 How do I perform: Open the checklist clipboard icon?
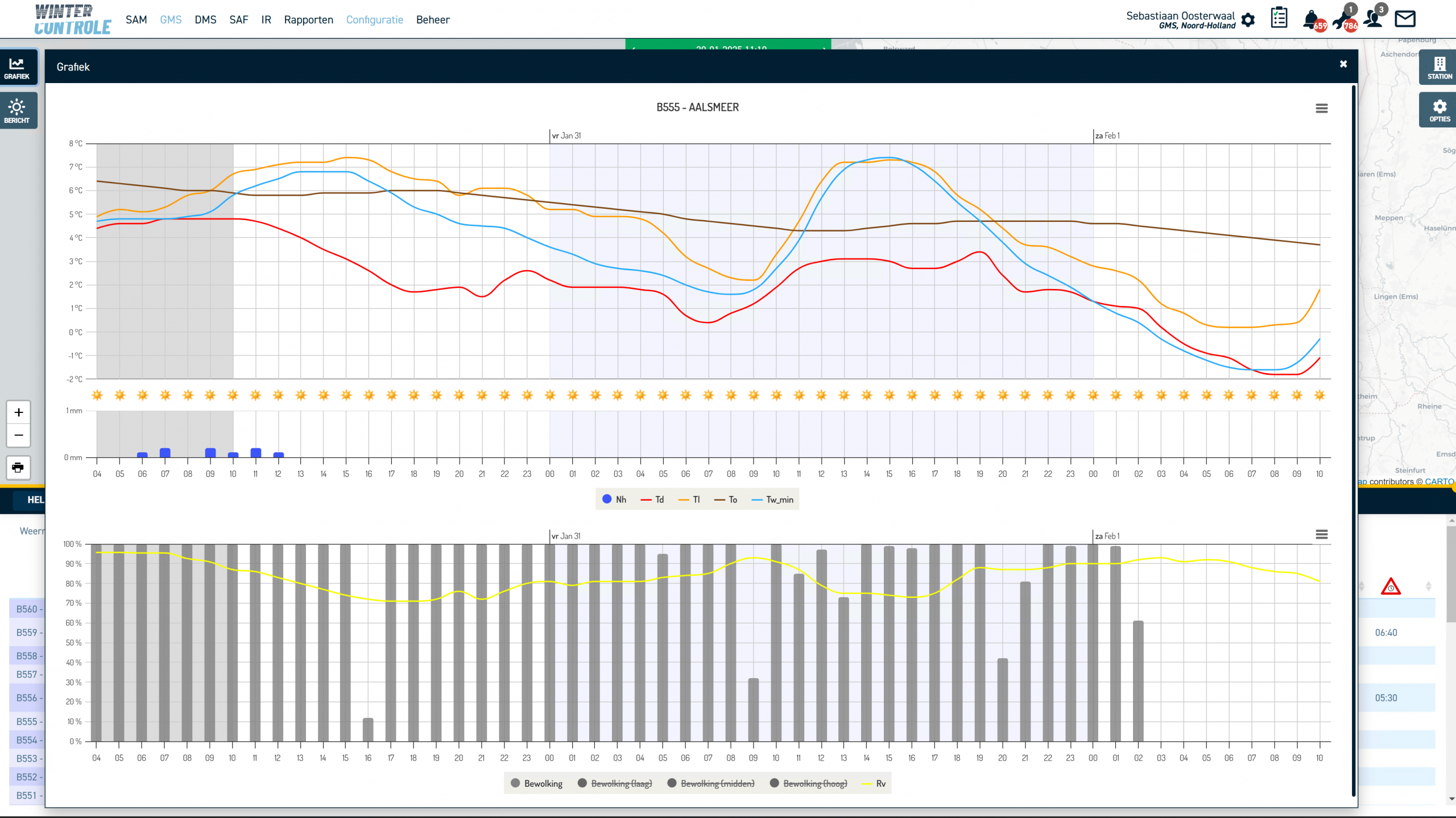pos(1279,18)
